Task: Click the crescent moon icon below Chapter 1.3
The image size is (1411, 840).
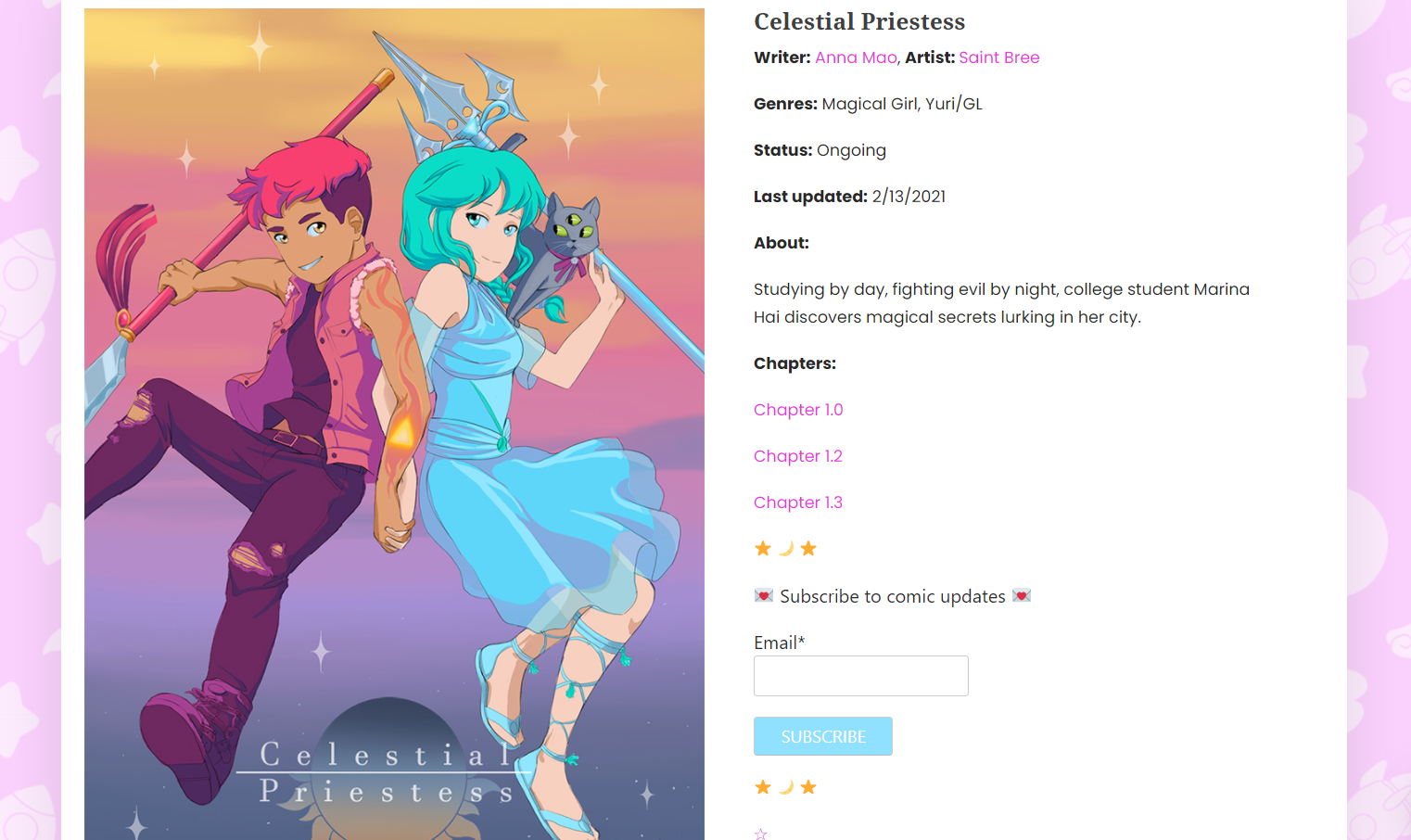Action: point(786,549)
